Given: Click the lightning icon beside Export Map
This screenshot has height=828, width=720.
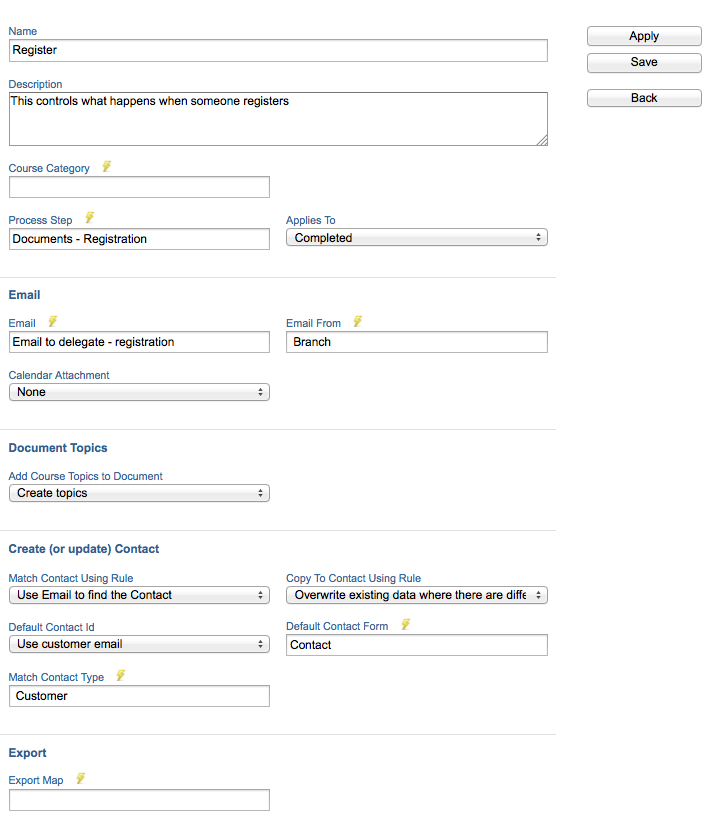Looking at the screenshot, I should (x=80, y=778).
